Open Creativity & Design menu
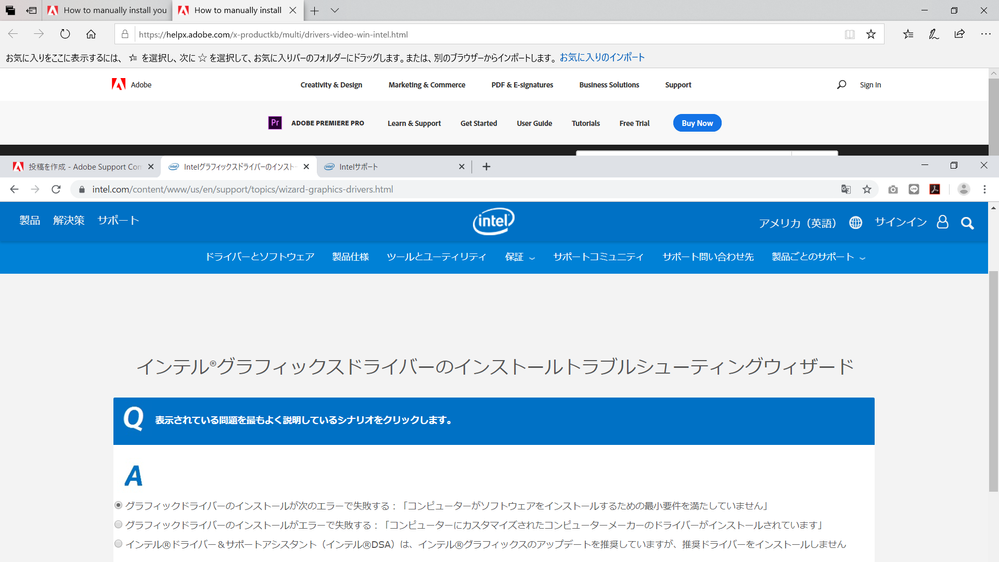This screenshot has width=999, height=562. click(331, 85)
